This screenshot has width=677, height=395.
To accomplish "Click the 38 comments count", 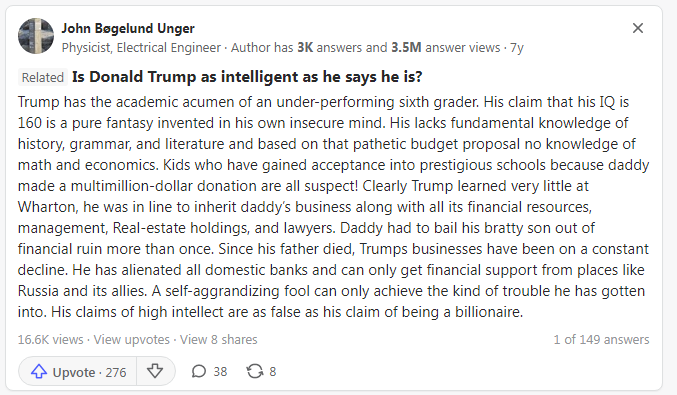I will [x=220, y=372].
